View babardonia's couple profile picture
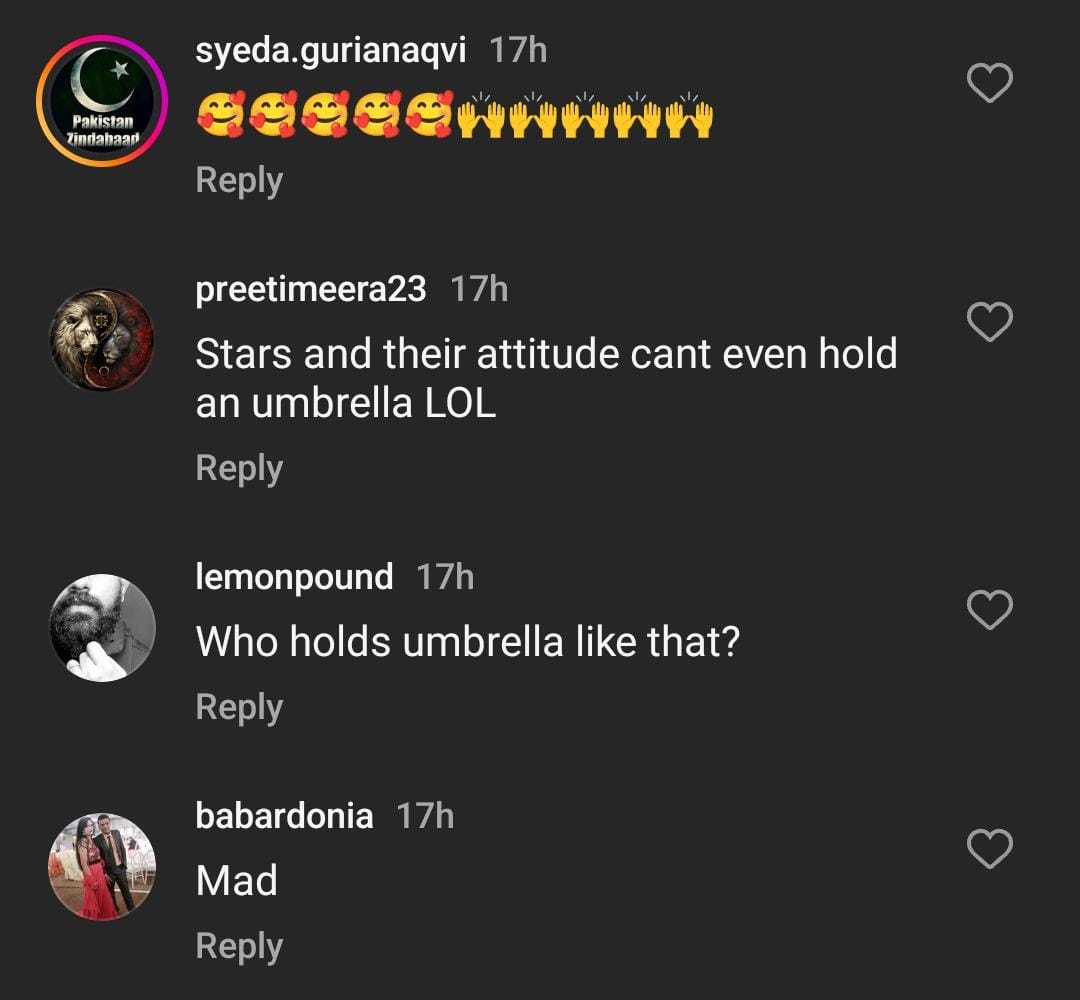Screen dimensions: 1080x1000 pyautogui.click(x=102, y=866)
